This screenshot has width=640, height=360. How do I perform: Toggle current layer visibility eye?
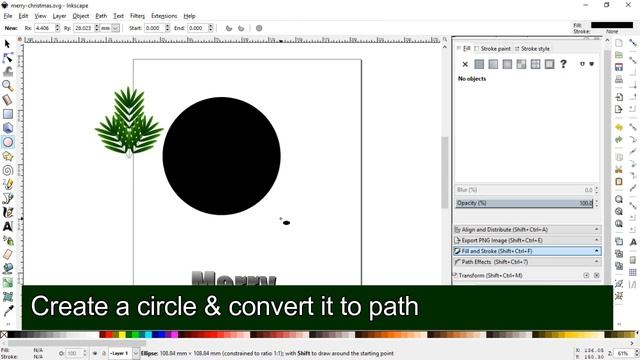[95, 353]
